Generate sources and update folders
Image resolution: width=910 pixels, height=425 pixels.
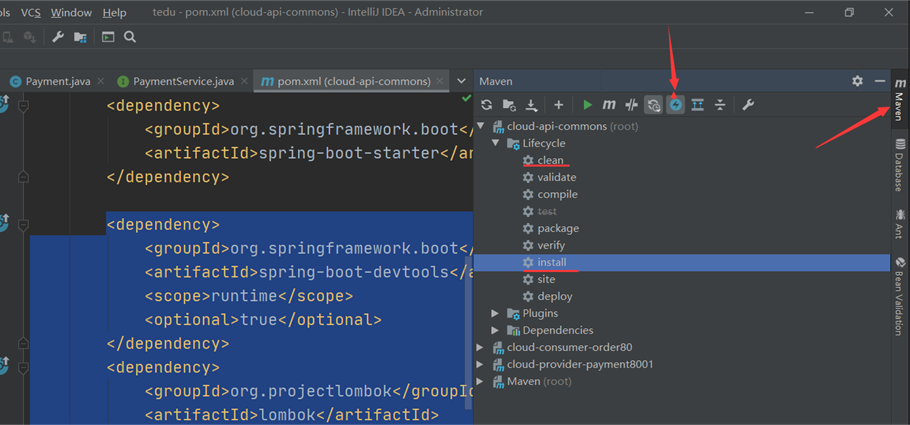pyautogui.click(x=509, y=105)
